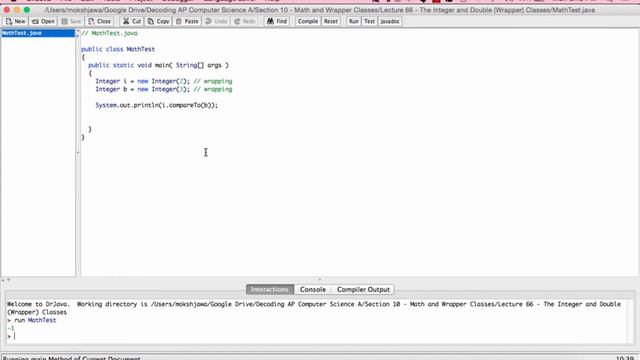640x360 pixels.
Task: Click the System.out.println(i.compareTo(b)) line
Action: (157, 105)
